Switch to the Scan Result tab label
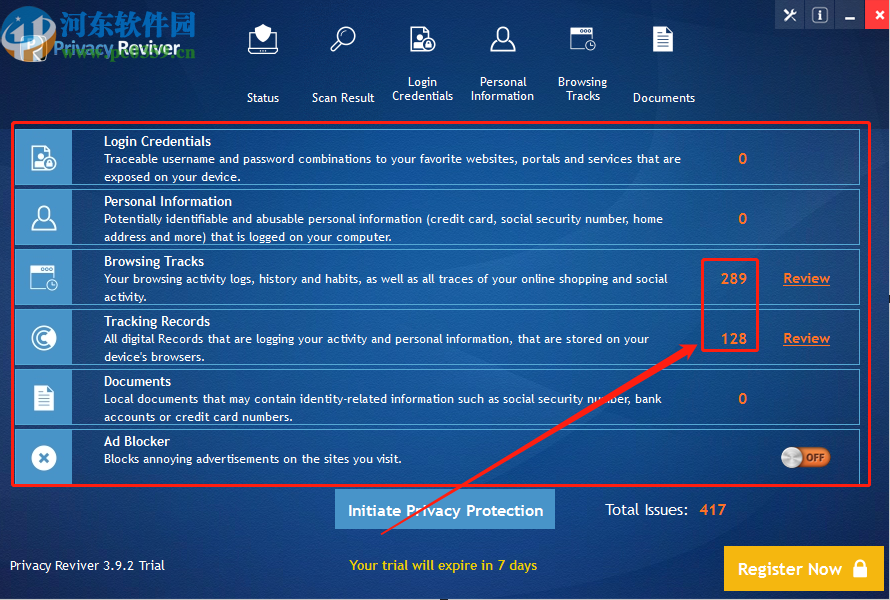890x600 pixels. tap(343, 98)
